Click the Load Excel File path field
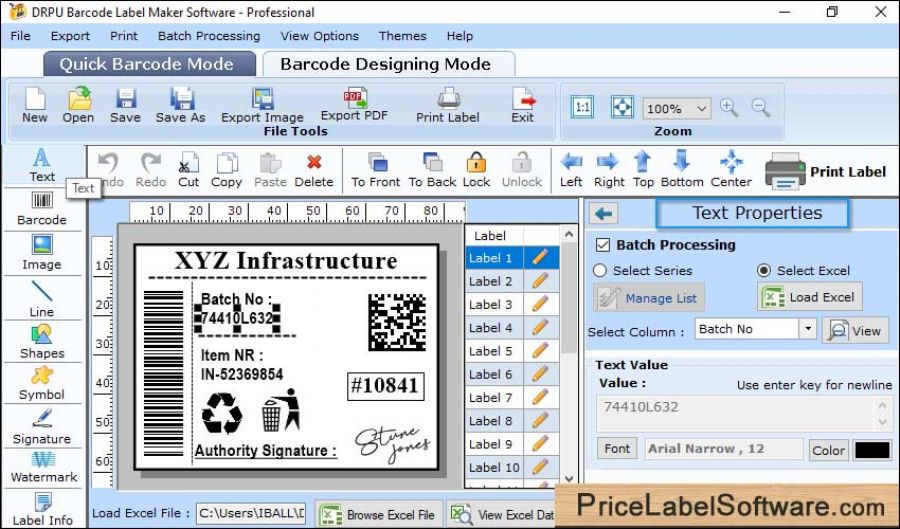 click(x=251, y=513)
